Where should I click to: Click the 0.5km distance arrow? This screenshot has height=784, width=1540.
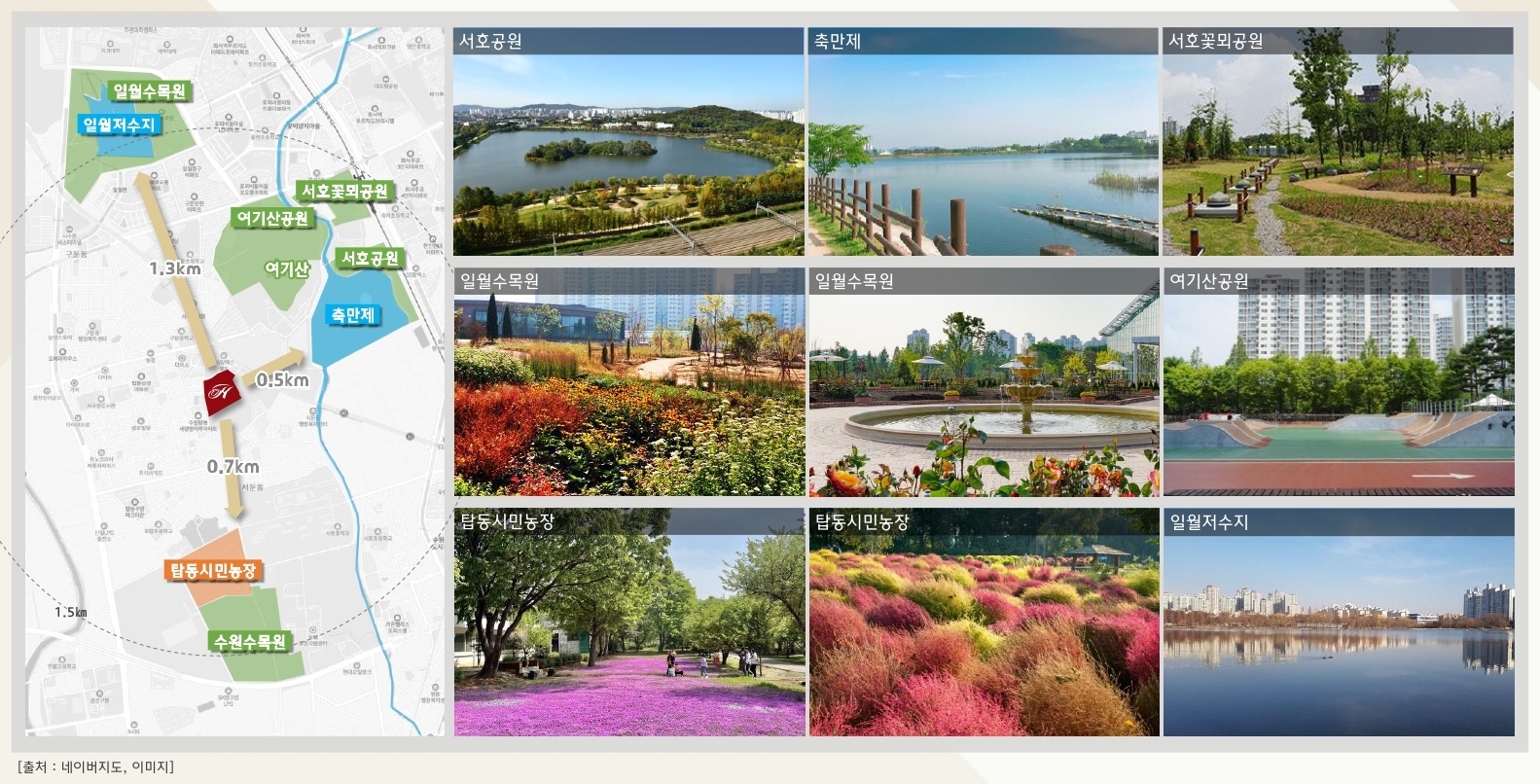[x=274, y=370]
